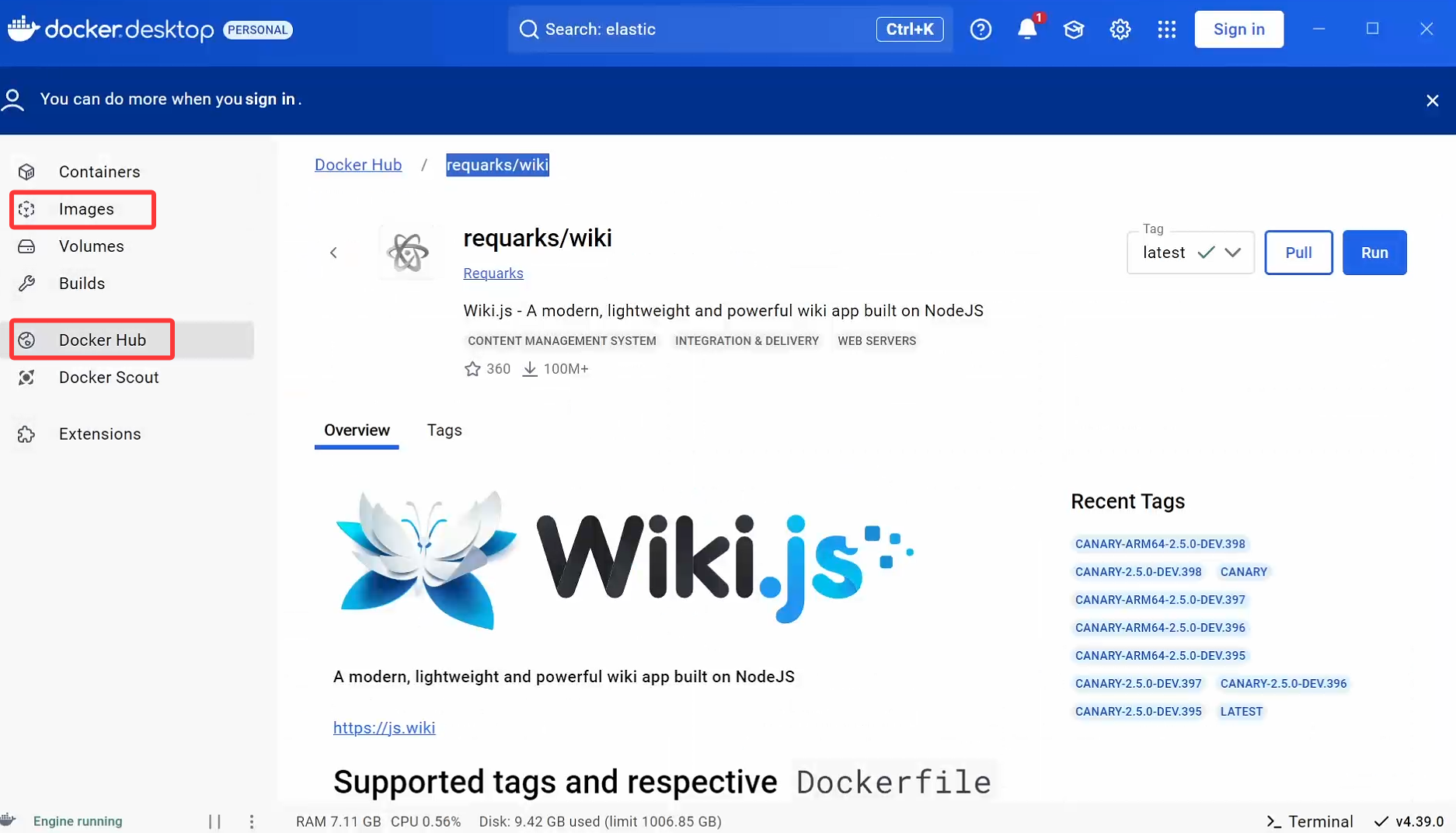Open the apps grid menu
Image resolution: width=1456 pixels, height=833 pixels.
click(x=1167, y=30)
